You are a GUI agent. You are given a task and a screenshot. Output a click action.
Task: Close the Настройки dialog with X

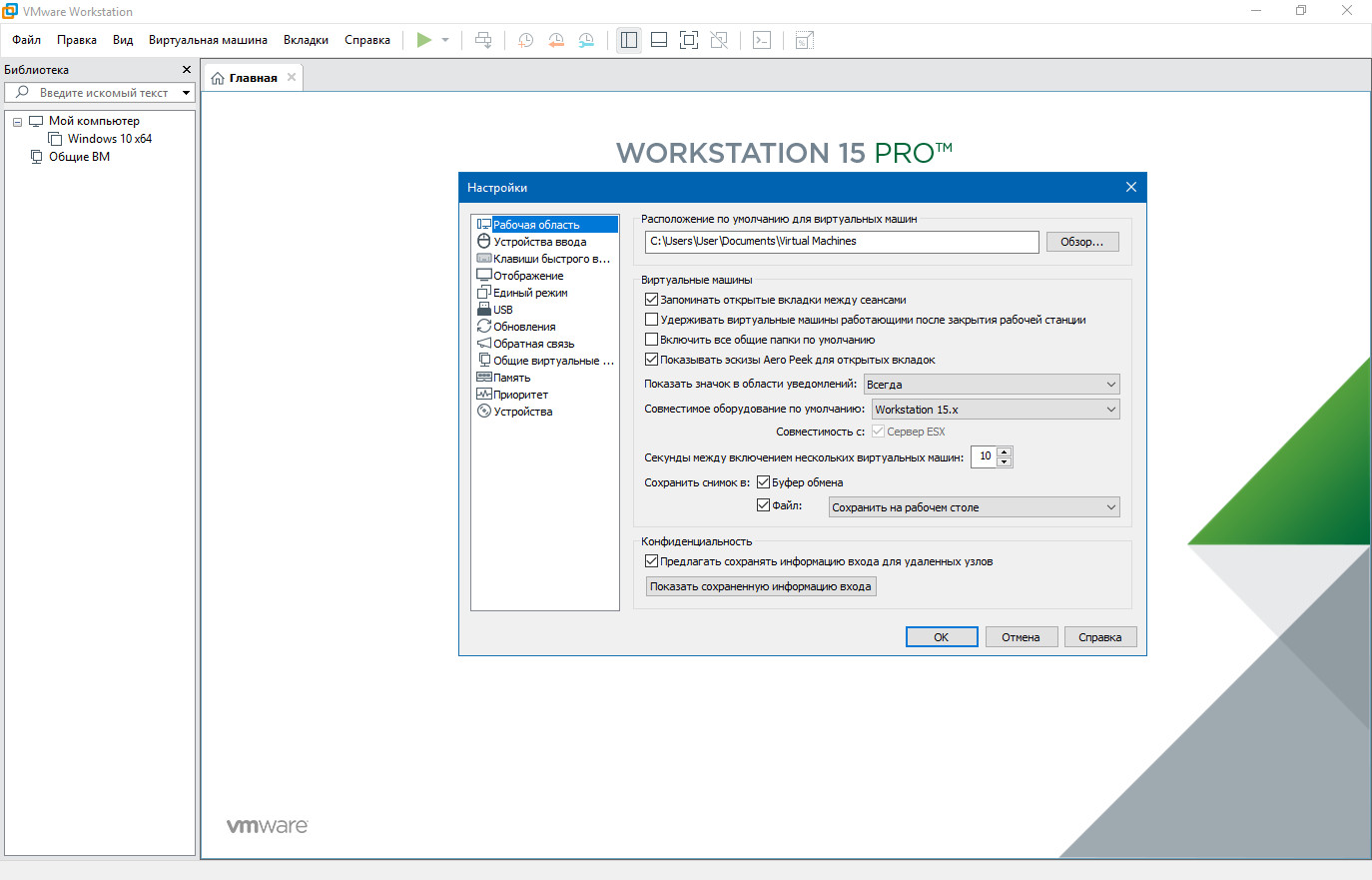tap(1131, 187)
